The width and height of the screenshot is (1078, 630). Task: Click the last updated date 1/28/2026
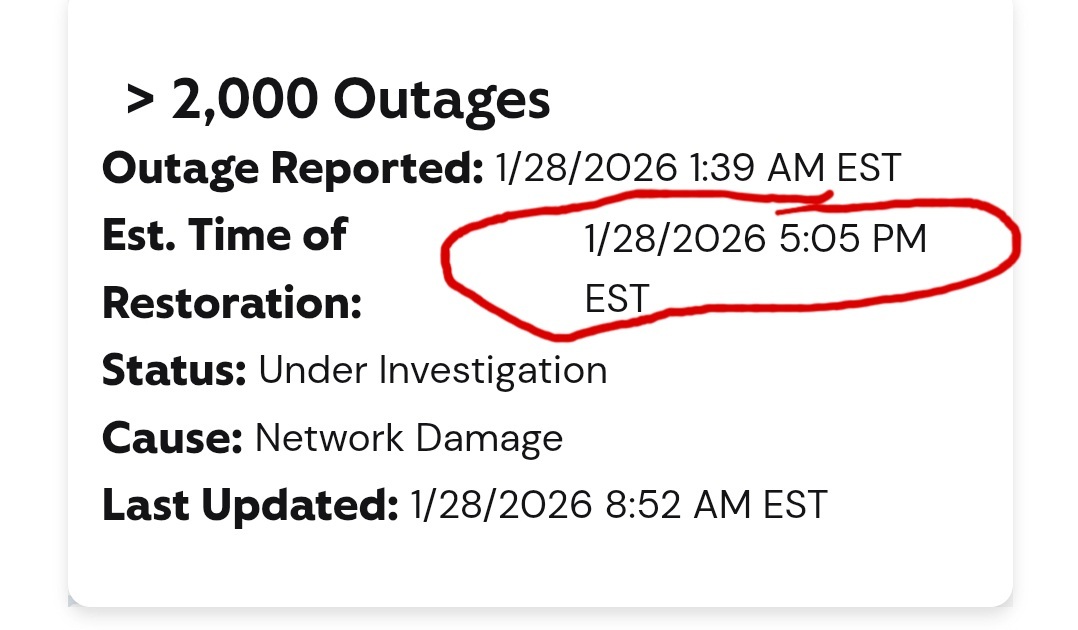pyautogui.click(x=502, y=505)
